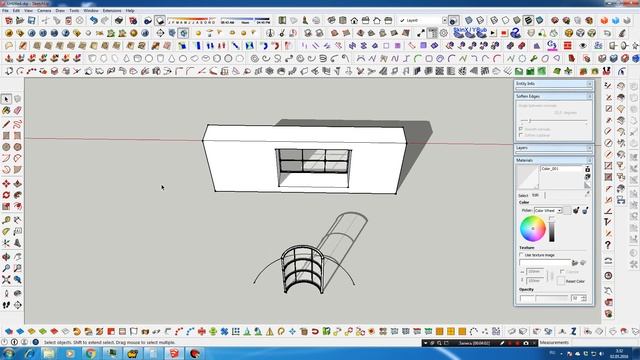Open the Edit menu
Viewport: 640px width, 360px height.
pos(16,11)
